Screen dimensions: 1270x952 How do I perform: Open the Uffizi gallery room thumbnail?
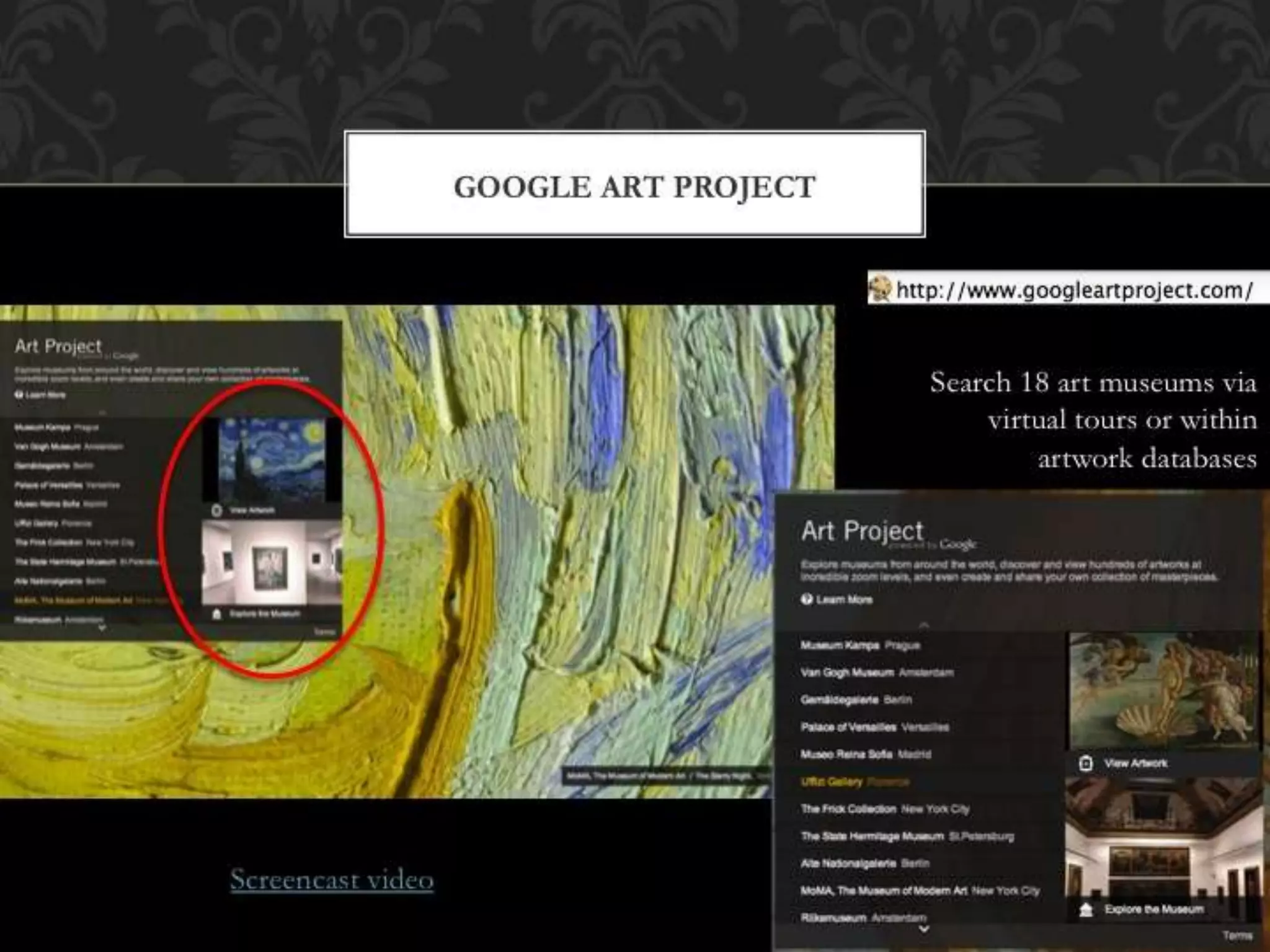point(1164,837)
